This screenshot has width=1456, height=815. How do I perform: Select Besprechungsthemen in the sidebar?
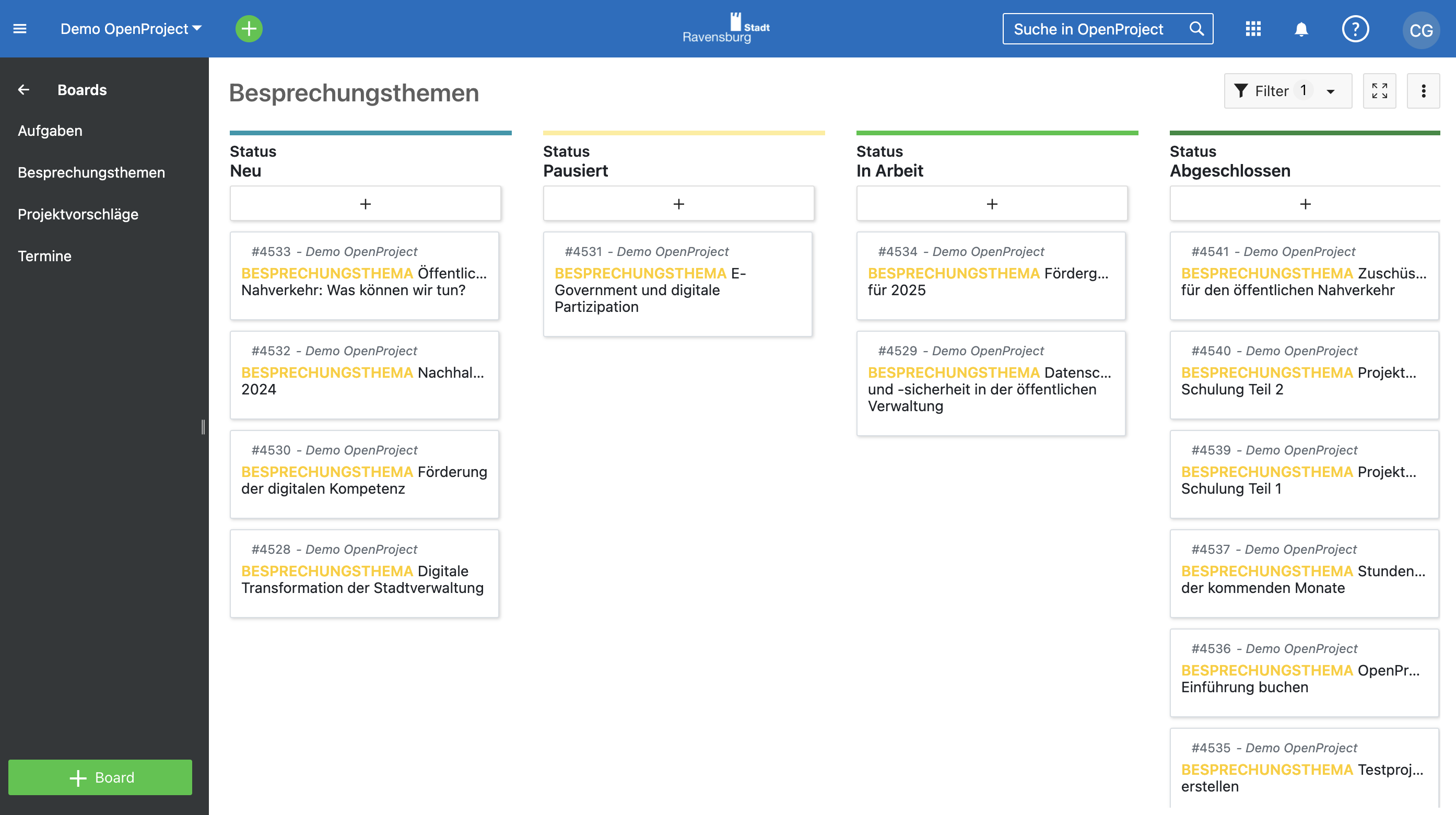[92, 172]
